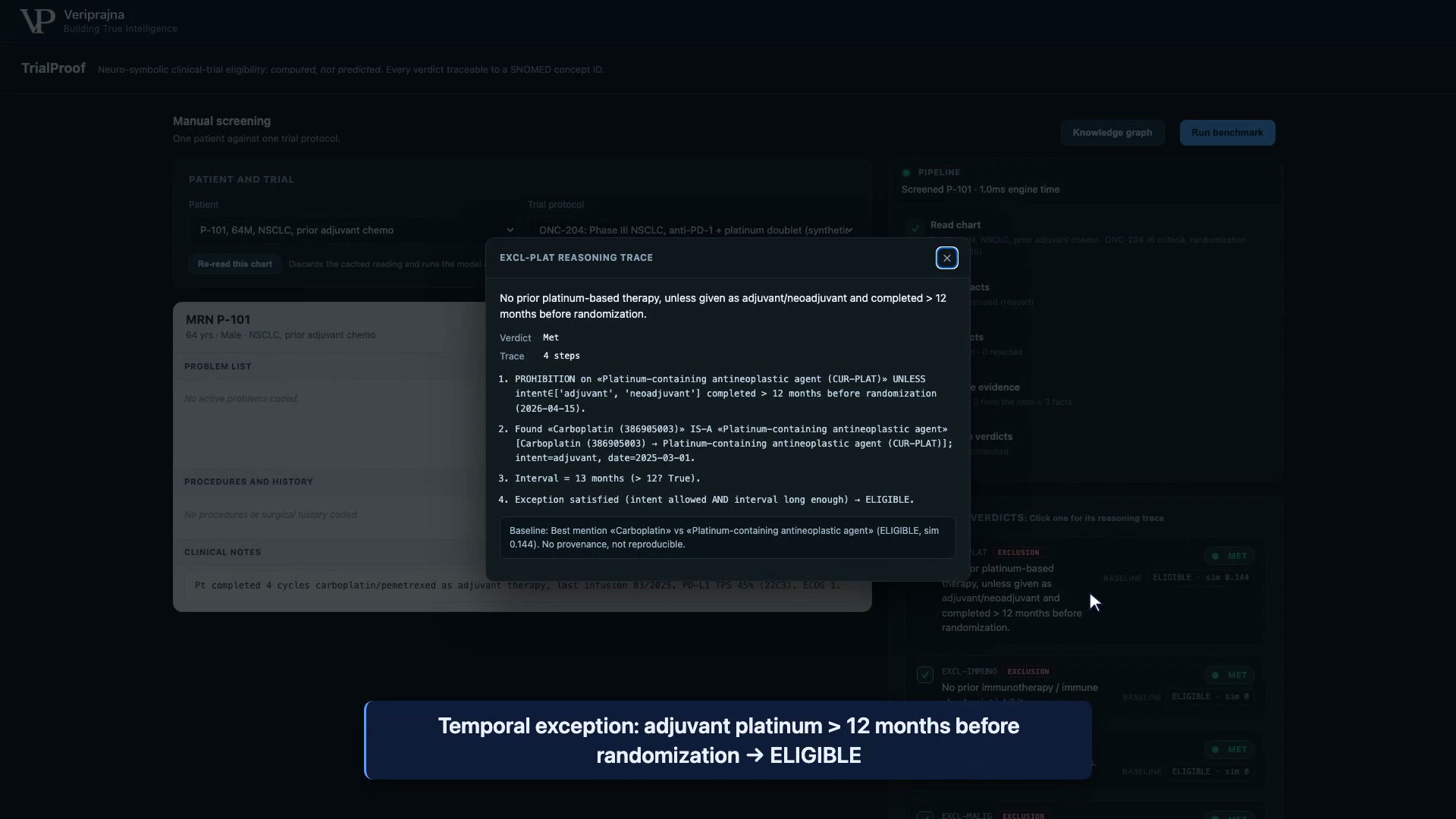Click the 'Exception satisfied' trace step
1456x819 pixels.
pyautogui.click(x=714, y=500)
